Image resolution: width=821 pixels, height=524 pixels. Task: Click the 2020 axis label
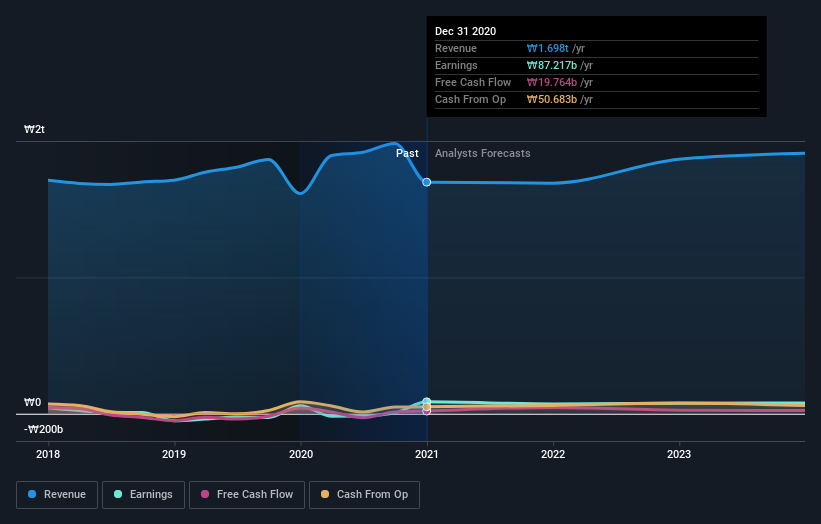click(301, 454)
